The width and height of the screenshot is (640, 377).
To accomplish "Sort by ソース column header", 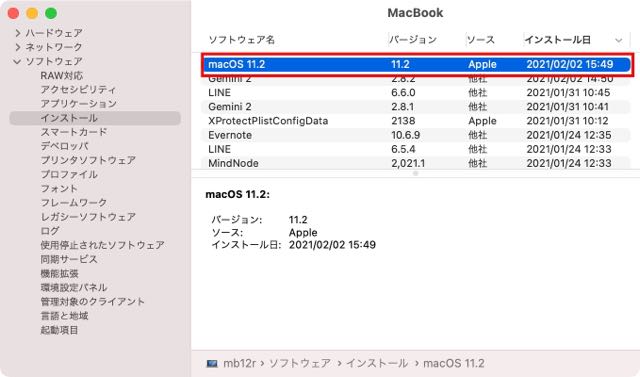I will pos(480,40).
